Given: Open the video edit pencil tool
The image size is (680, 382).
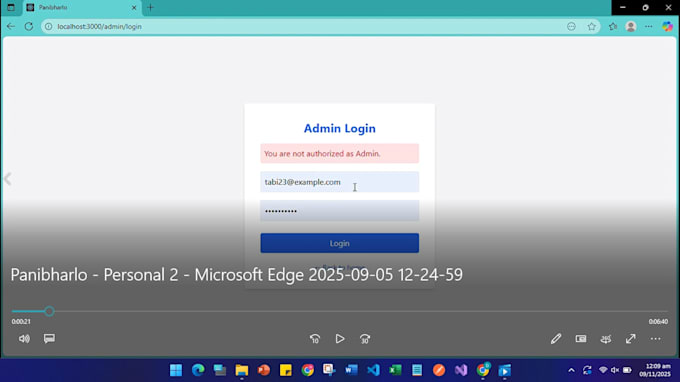Looking at the screenshot, I should pos(556,339).
